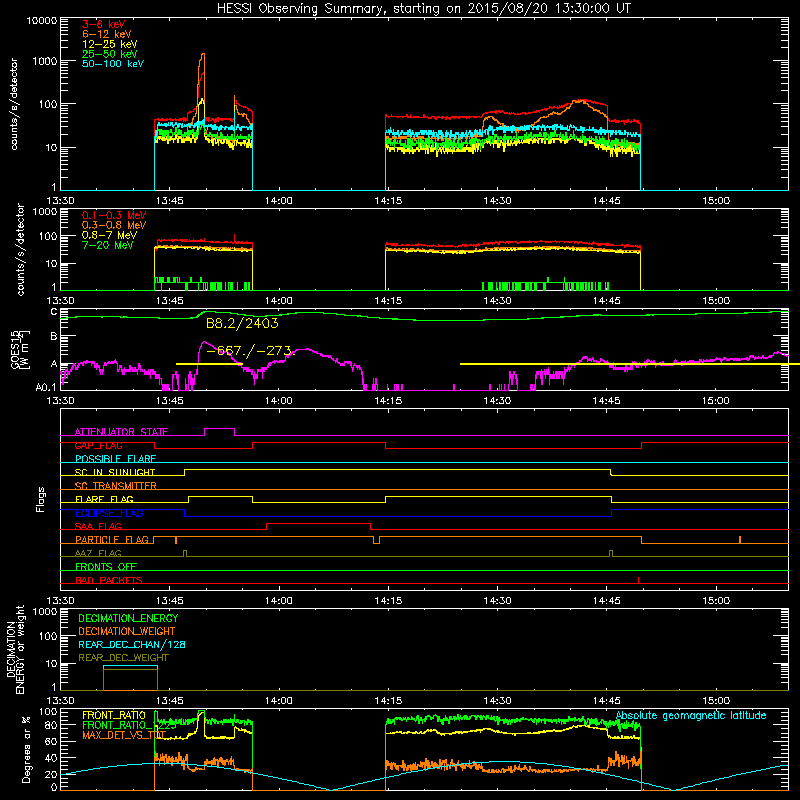Click the raised SAA_FLAG interval in flags panel

click(318, 523)
